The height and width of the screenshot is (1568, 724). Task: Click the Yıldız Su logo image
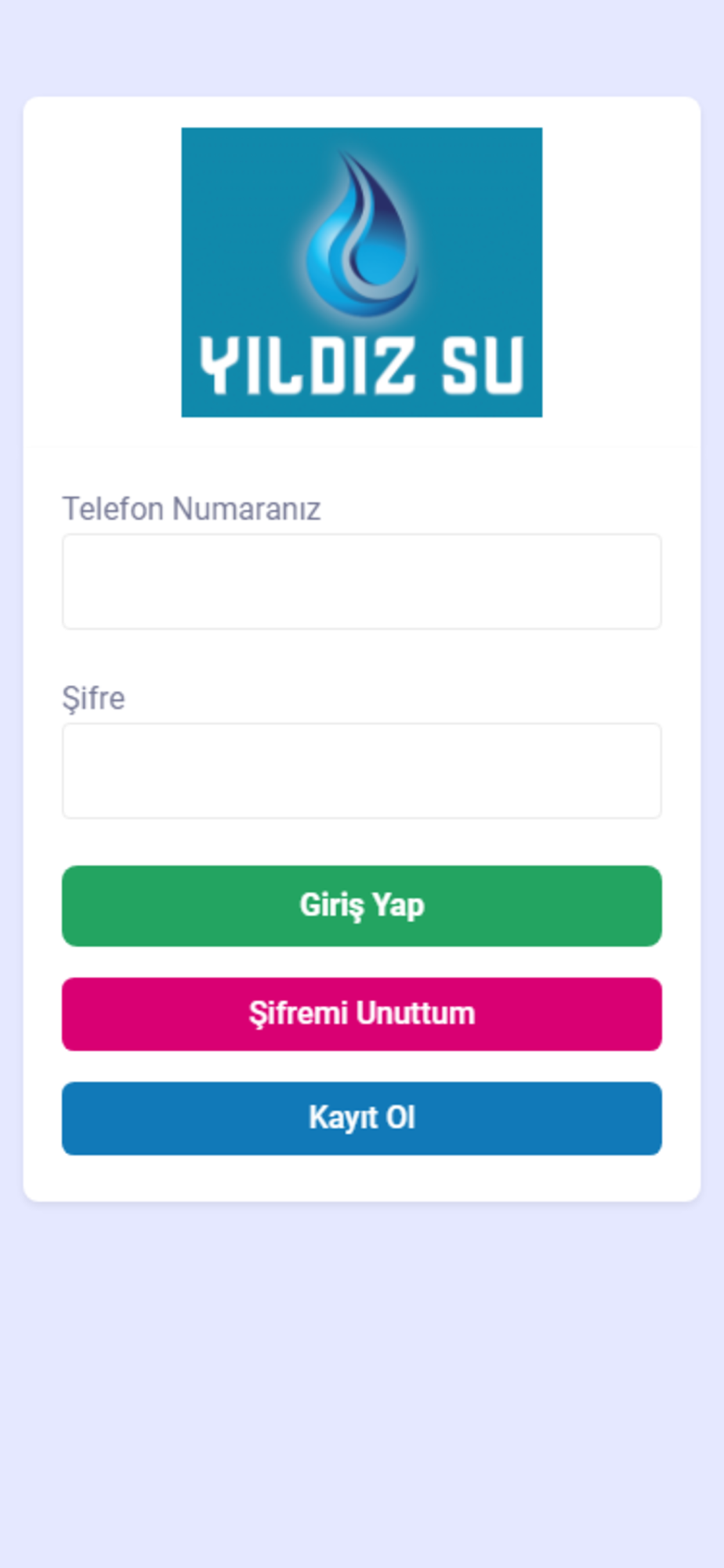362,272
